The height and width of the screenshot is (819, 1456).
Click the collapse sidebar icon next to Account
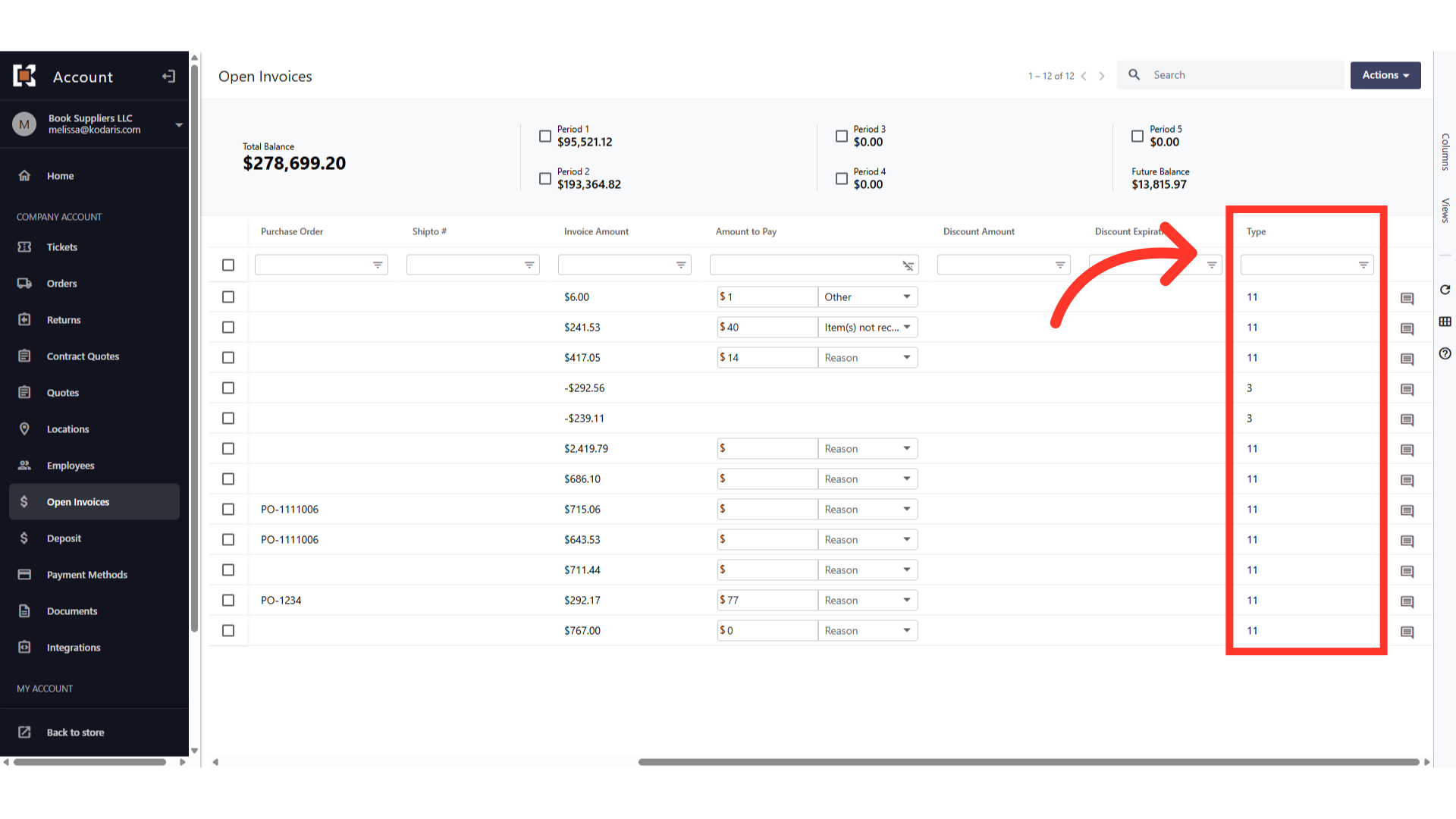(x=168, y=77)
